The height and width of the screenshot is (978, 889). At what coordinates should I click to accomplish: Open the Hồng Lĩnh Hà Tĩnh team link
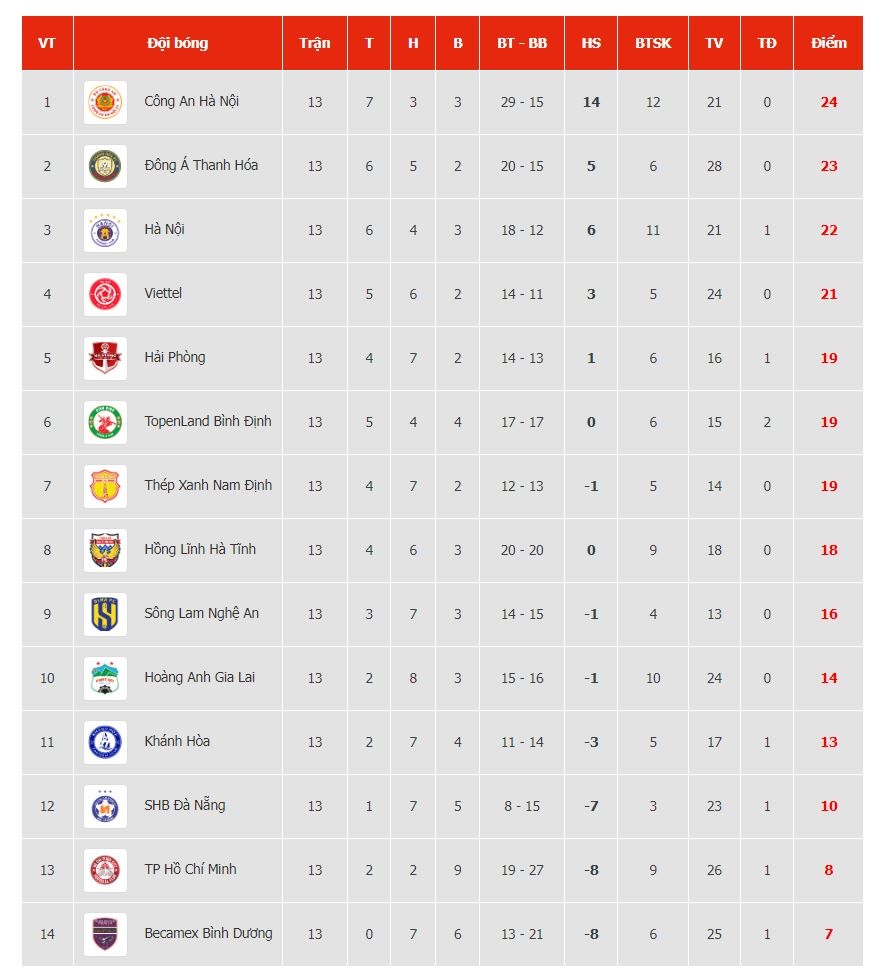[200, 549]
